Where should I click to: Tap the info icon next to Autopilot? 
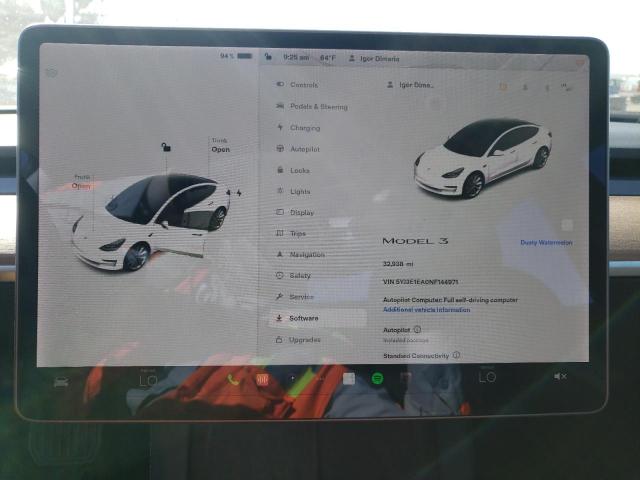[x=417, y=329]
